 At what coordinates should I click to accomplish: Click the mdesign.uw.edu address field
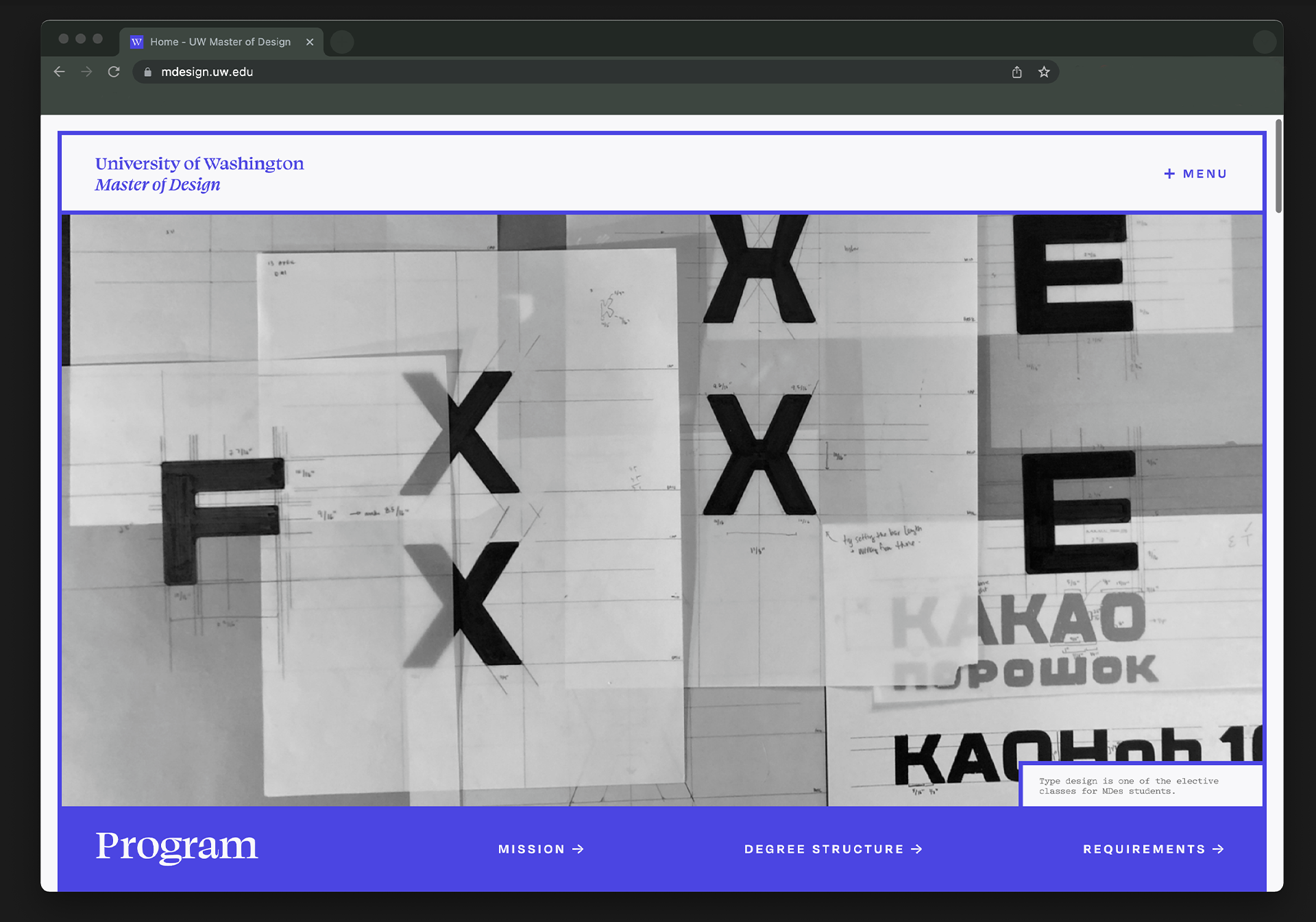[x=548, y=72]
